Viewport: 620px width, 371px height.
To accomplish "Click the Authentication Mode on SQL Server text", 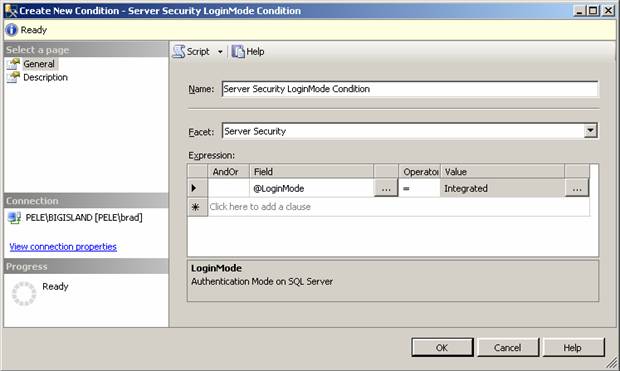I will (x=262, y=282).
